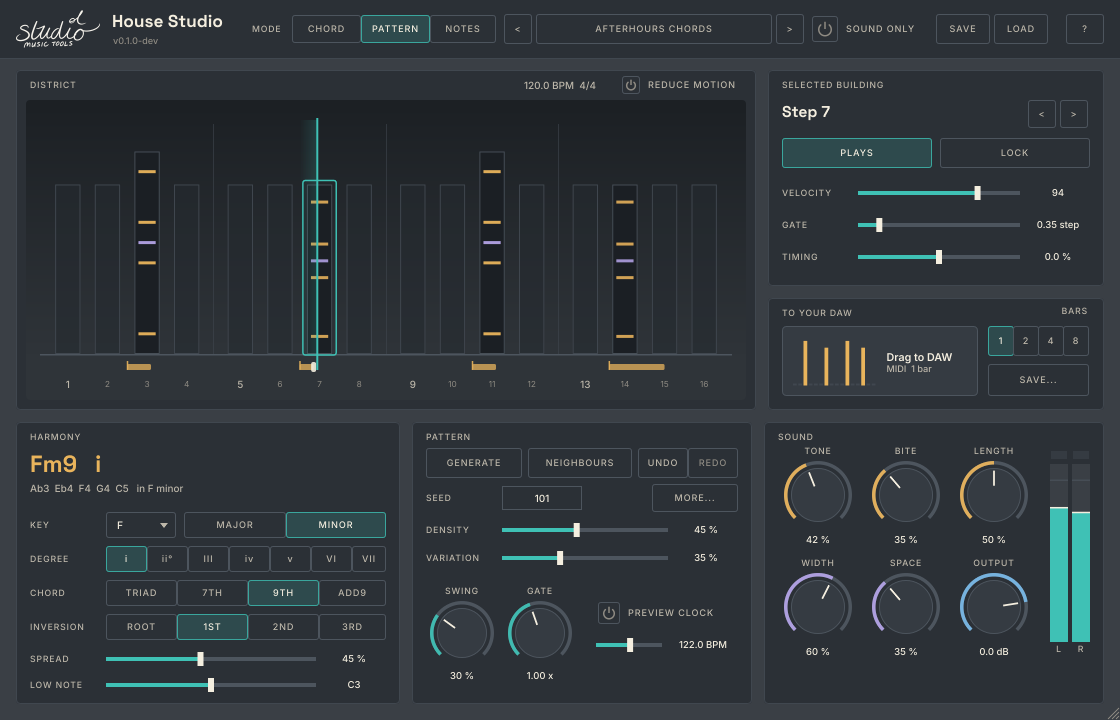The height and width of the screenshot is (720, 1120).
Task: Select 2nd inversion
Action: point(283,627)
